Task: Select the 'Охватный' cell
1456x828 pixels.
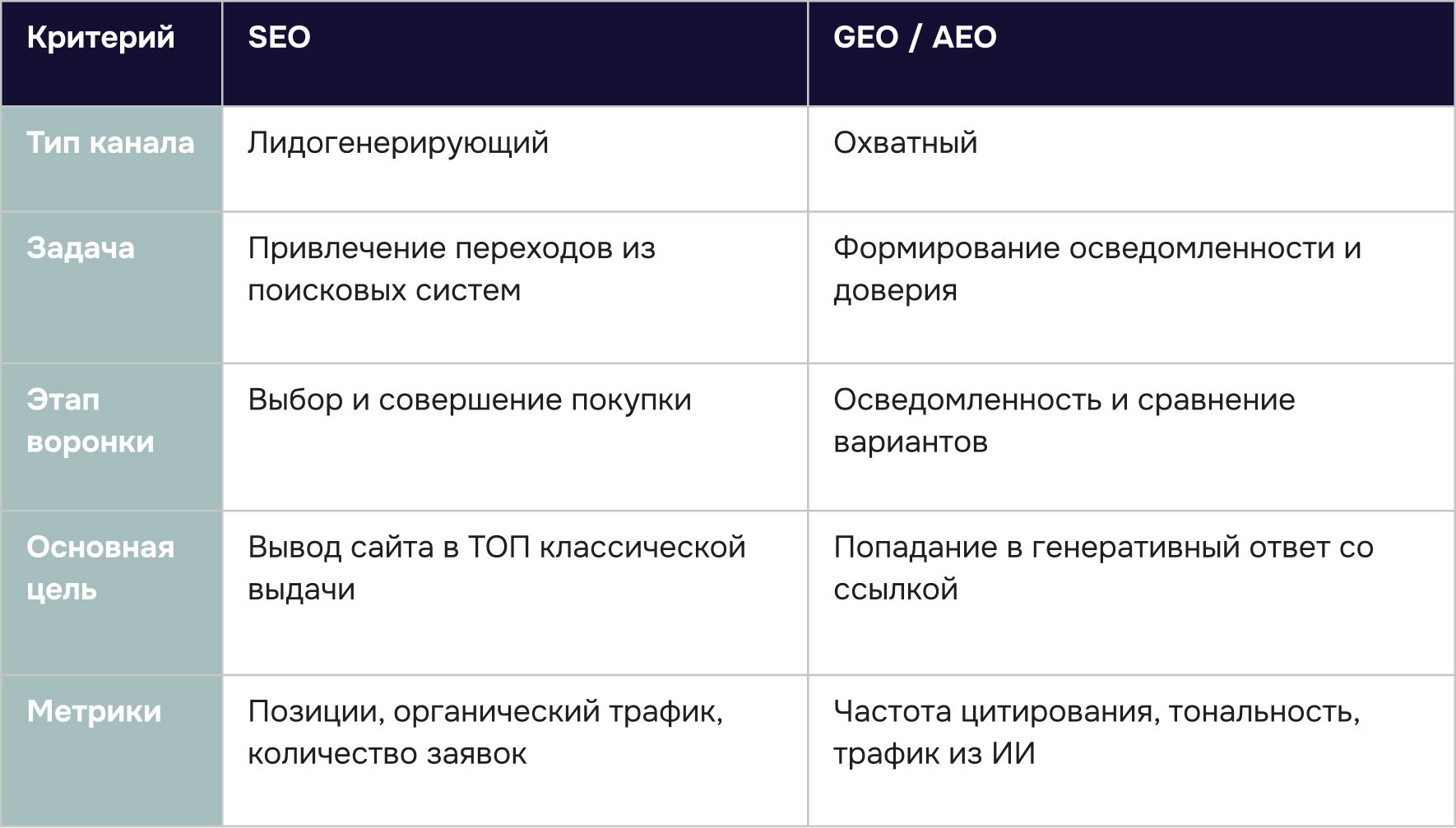Action: pyautogui.click(x=1131, y=159)
